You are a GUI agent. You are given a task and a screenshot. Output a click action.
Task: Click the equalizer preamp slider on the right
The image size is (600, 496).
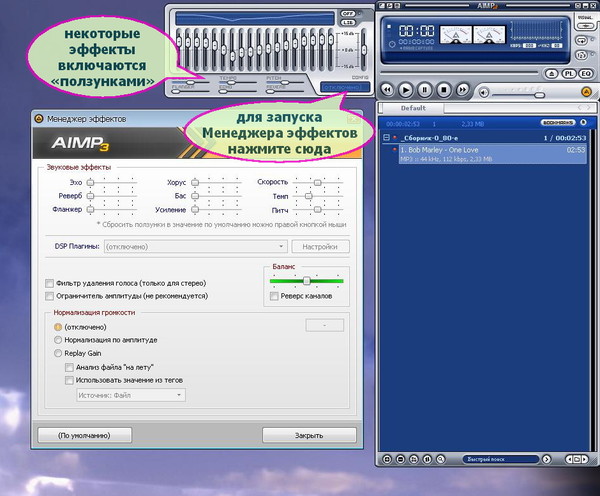point(364,50)
